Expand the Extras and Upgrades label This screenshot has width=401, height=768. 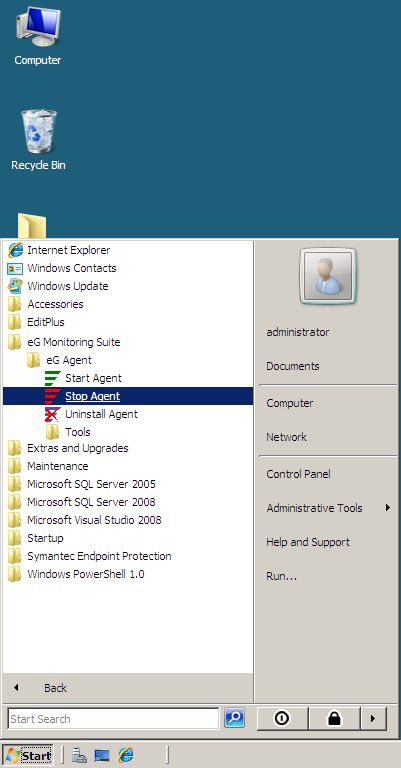[x=78, y=448]
